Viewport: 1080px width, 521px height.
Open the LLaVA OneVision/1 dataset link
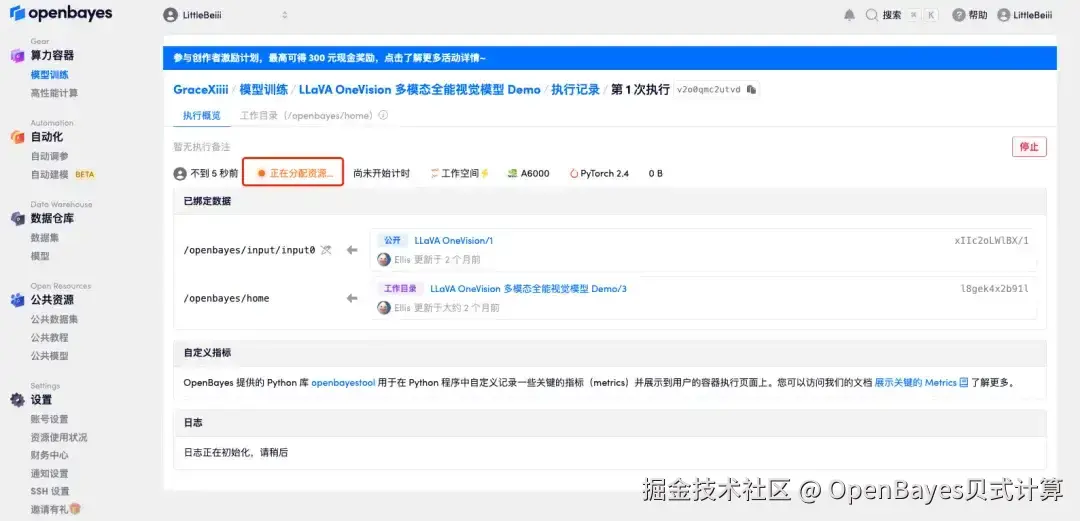pyautogui.click(x=453, y=241)
